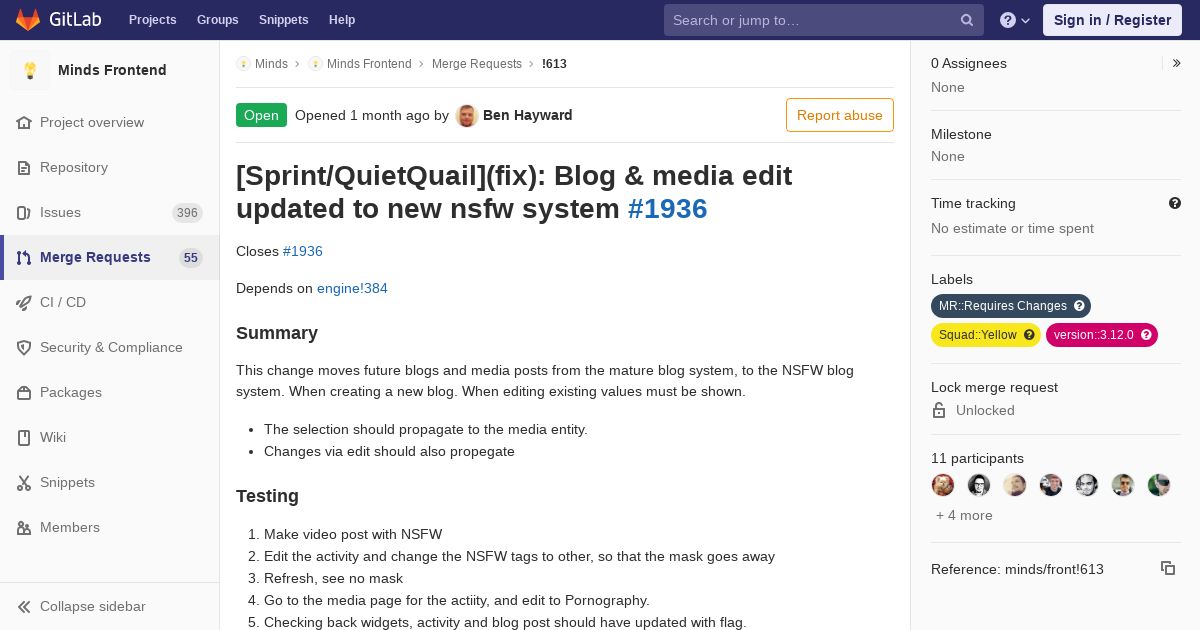Click the Minds Frontend breadcrumb link
The image size is (1200, 630).
click(x=369, y=63)
